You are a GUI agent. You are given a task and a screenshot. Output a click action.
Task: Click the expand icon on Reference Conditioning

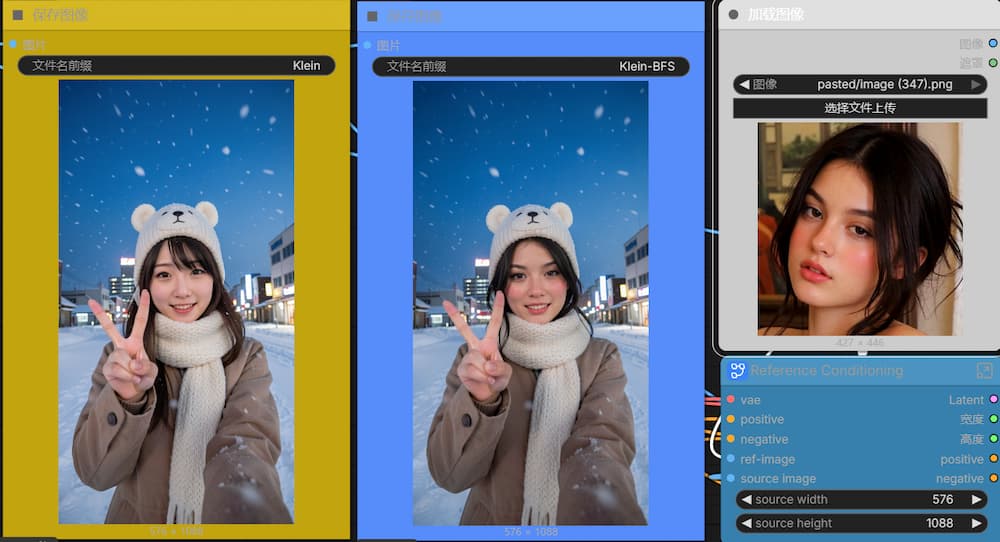click(x=984, y=371)
